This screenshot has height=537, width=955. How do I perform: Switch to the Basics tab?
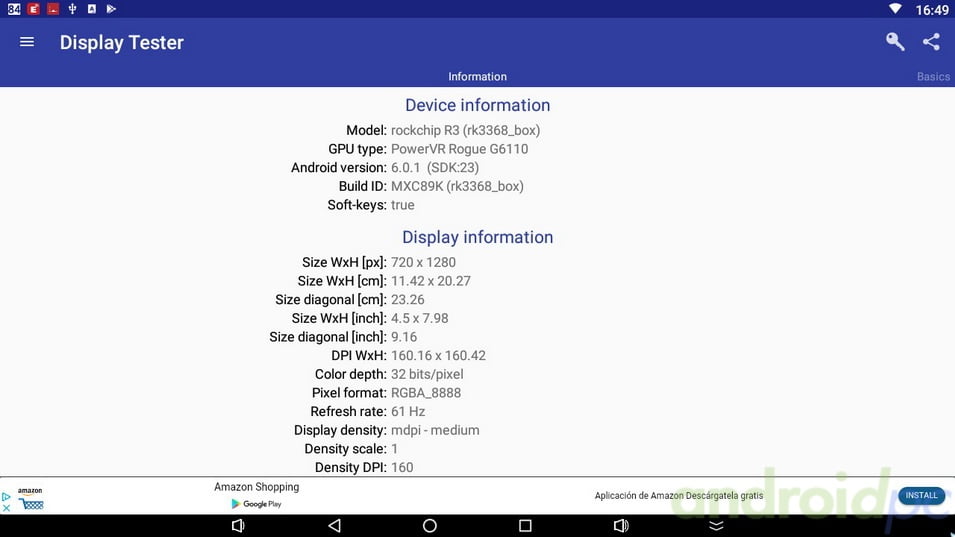[x=932, y=77]
